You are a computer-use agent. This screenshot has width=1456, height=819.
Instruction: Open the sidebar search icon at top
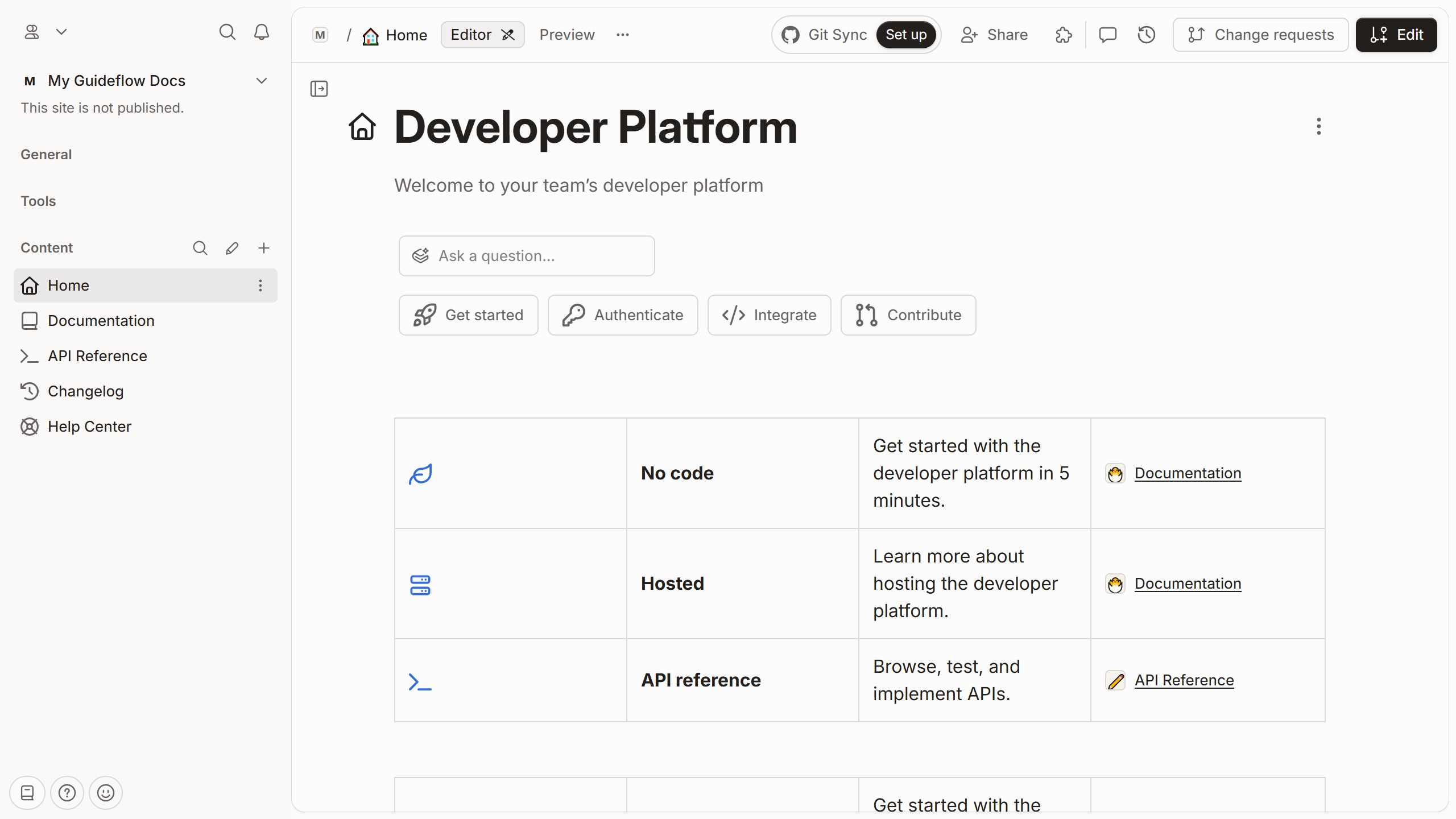coord(227,32)
